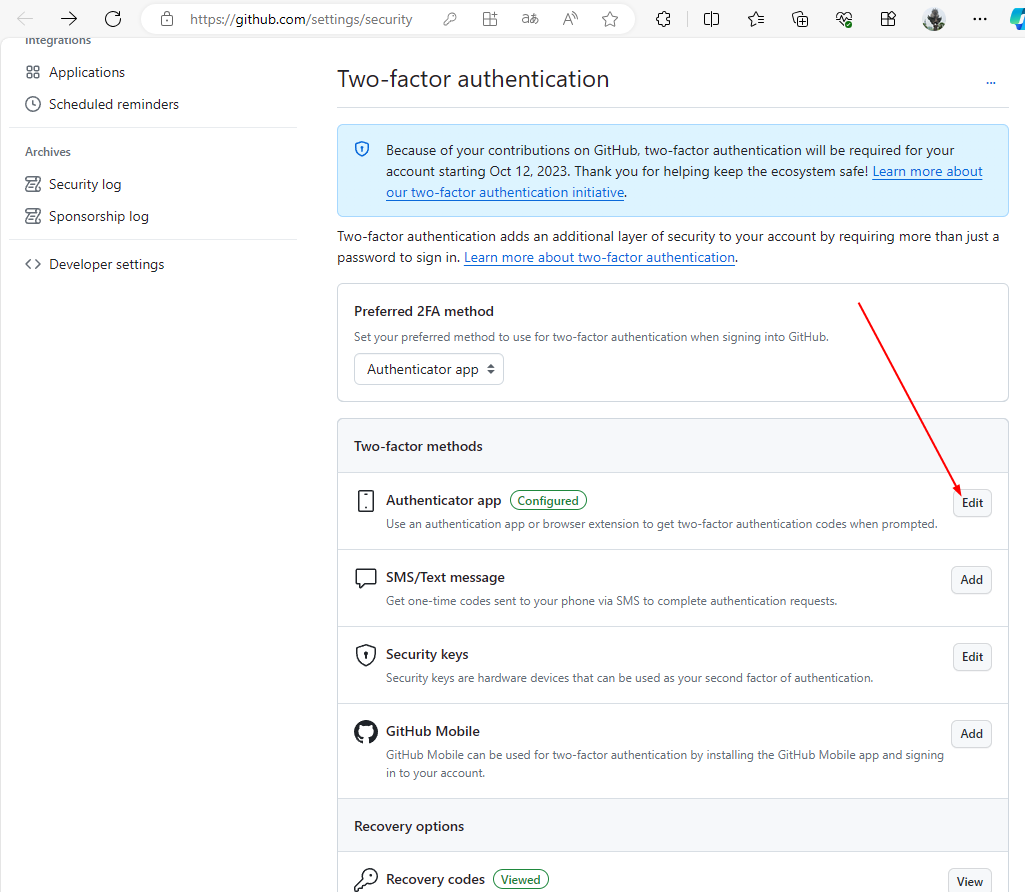Click the 'Archives' sidebar heading

[48, 152]
